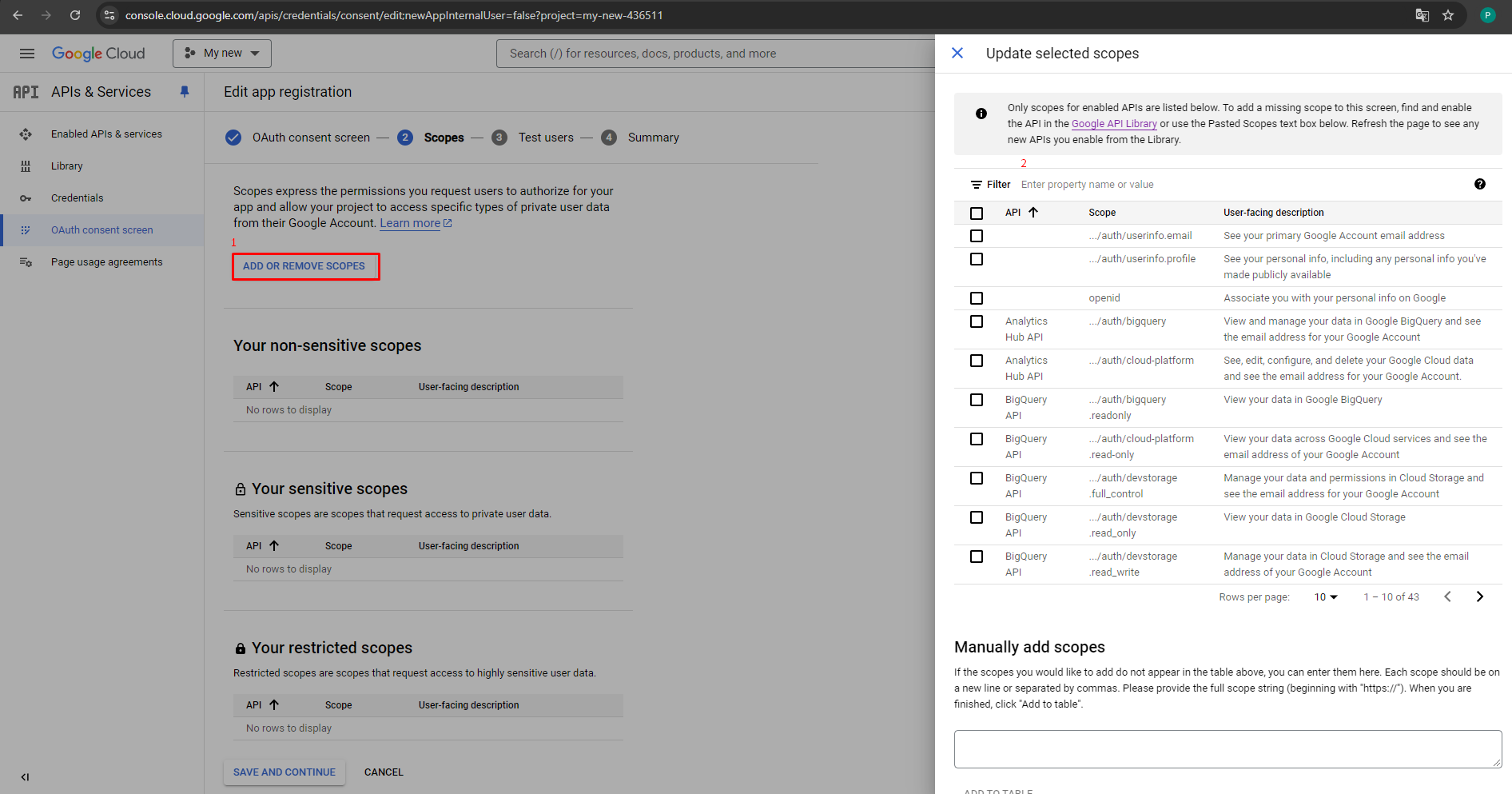Open the rows per page dropdown

coord(1326,597)
